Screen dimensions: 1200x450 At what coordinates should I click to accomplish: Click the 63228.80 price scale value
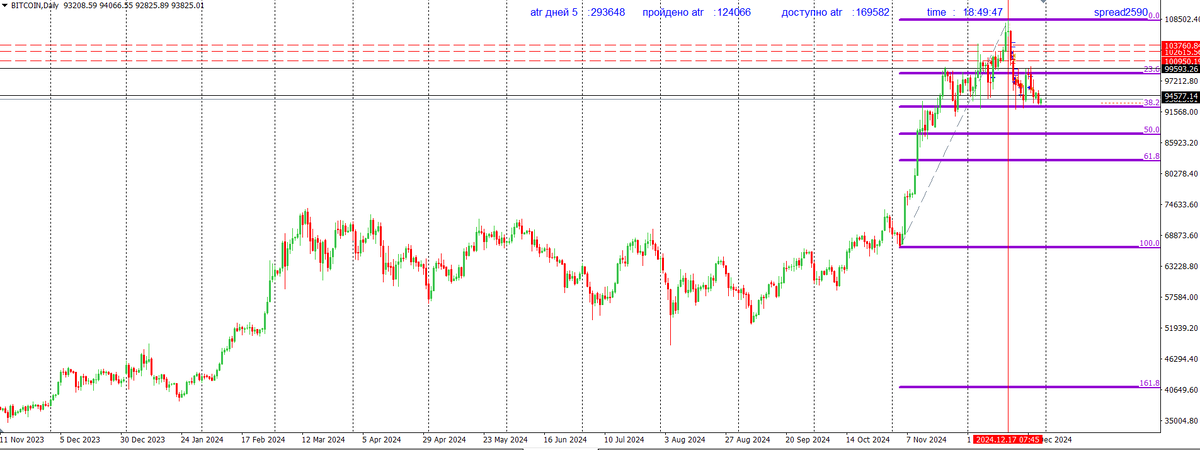(1181, 267)
